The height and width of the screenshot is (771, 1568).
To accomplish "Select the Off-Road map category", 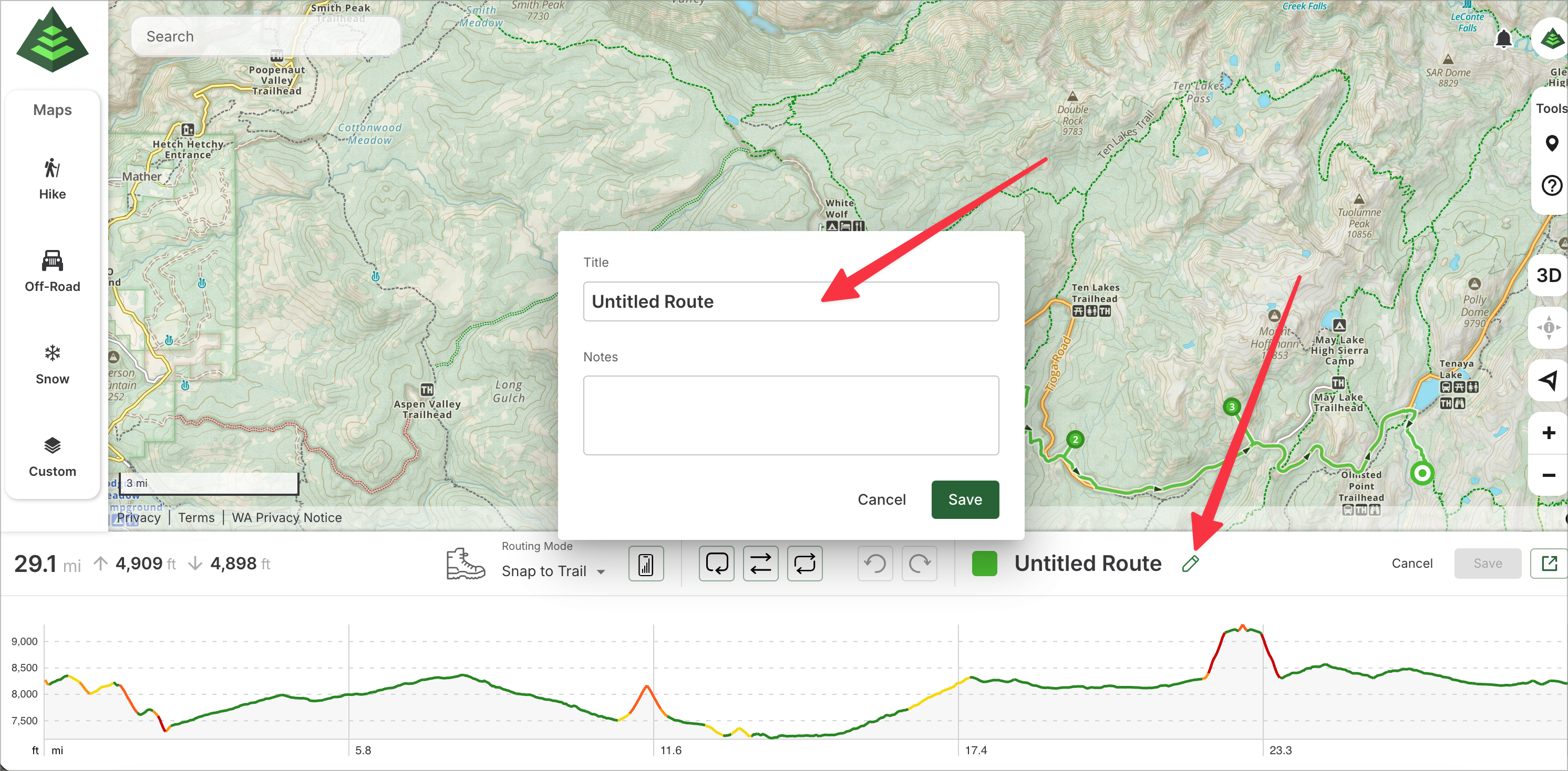I will click(53, 271).
